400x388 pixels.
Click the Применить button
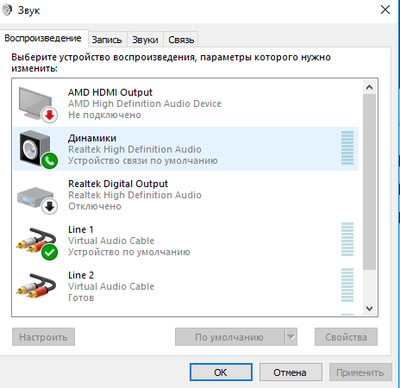tap(360, 372)
